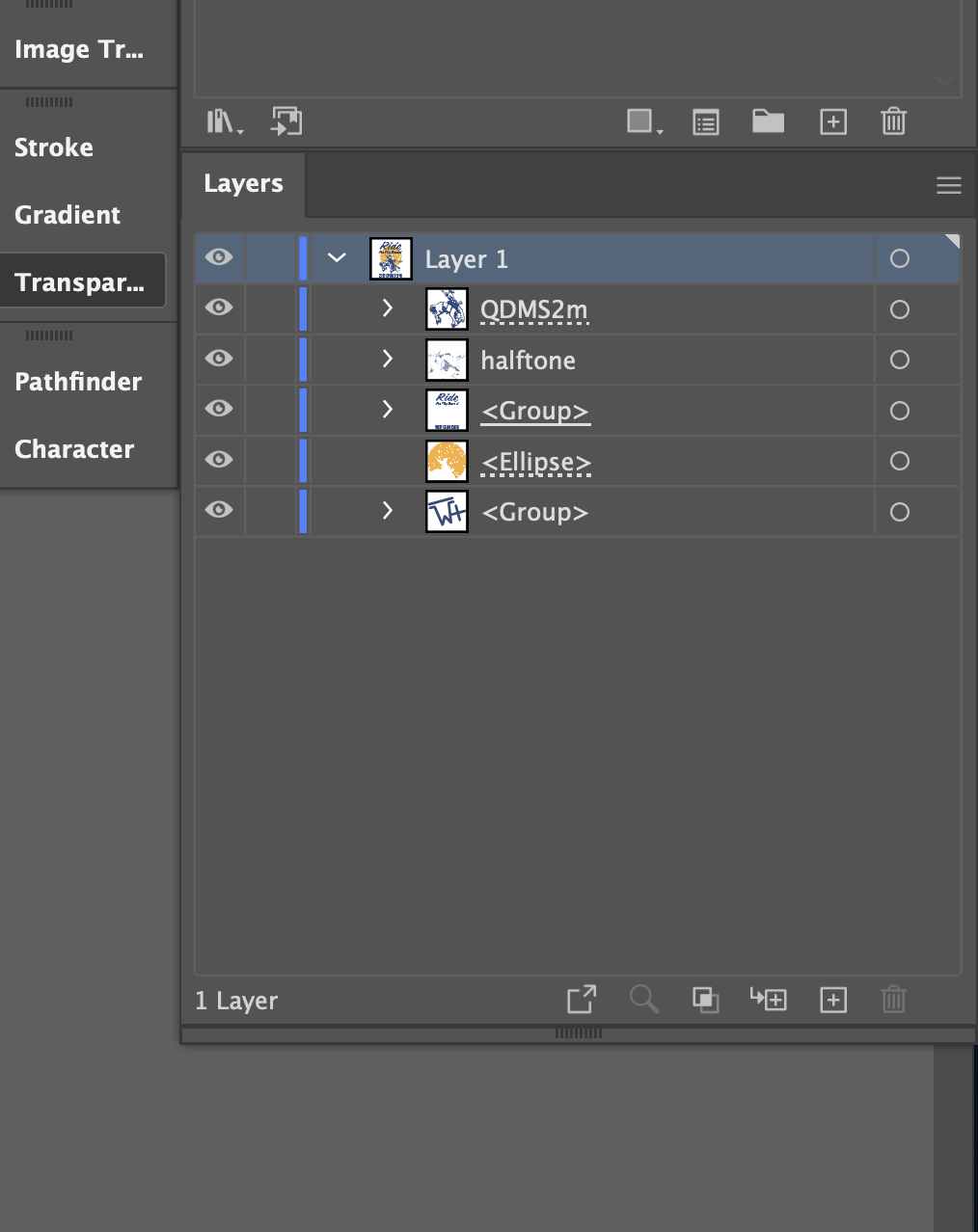The height and width of the screenshot is (1232, 978).
Task: Hide the halftone layer item
Action: coord(219,359)
